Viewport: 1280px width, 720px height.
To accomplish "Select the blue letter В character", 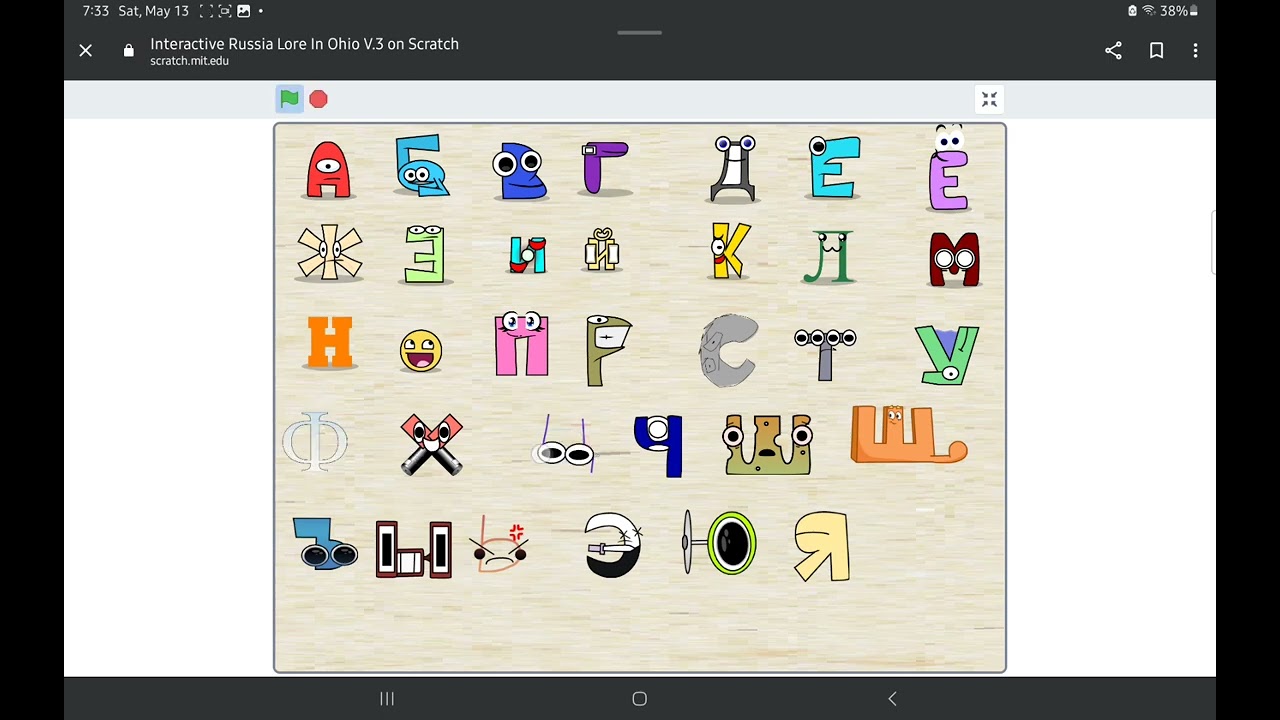I will point(520,171).
